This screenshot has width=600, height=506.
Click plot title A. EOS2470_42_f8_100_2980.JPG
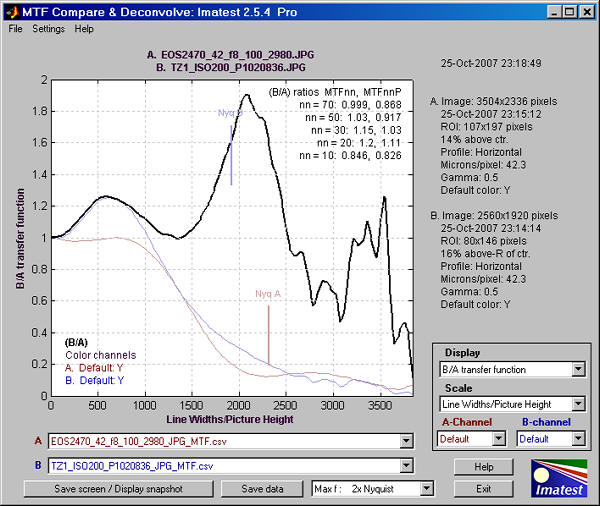click(x=230, y=55)
